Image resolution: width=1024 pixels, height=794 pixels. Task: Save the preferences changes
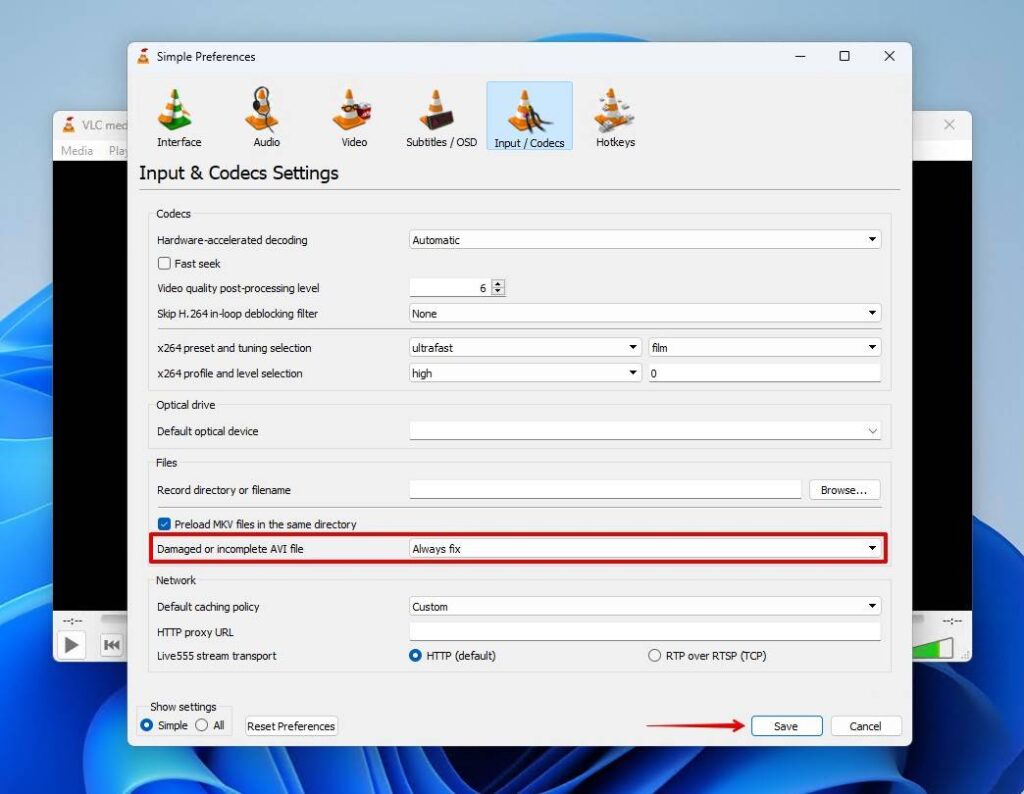click(786, 726)
